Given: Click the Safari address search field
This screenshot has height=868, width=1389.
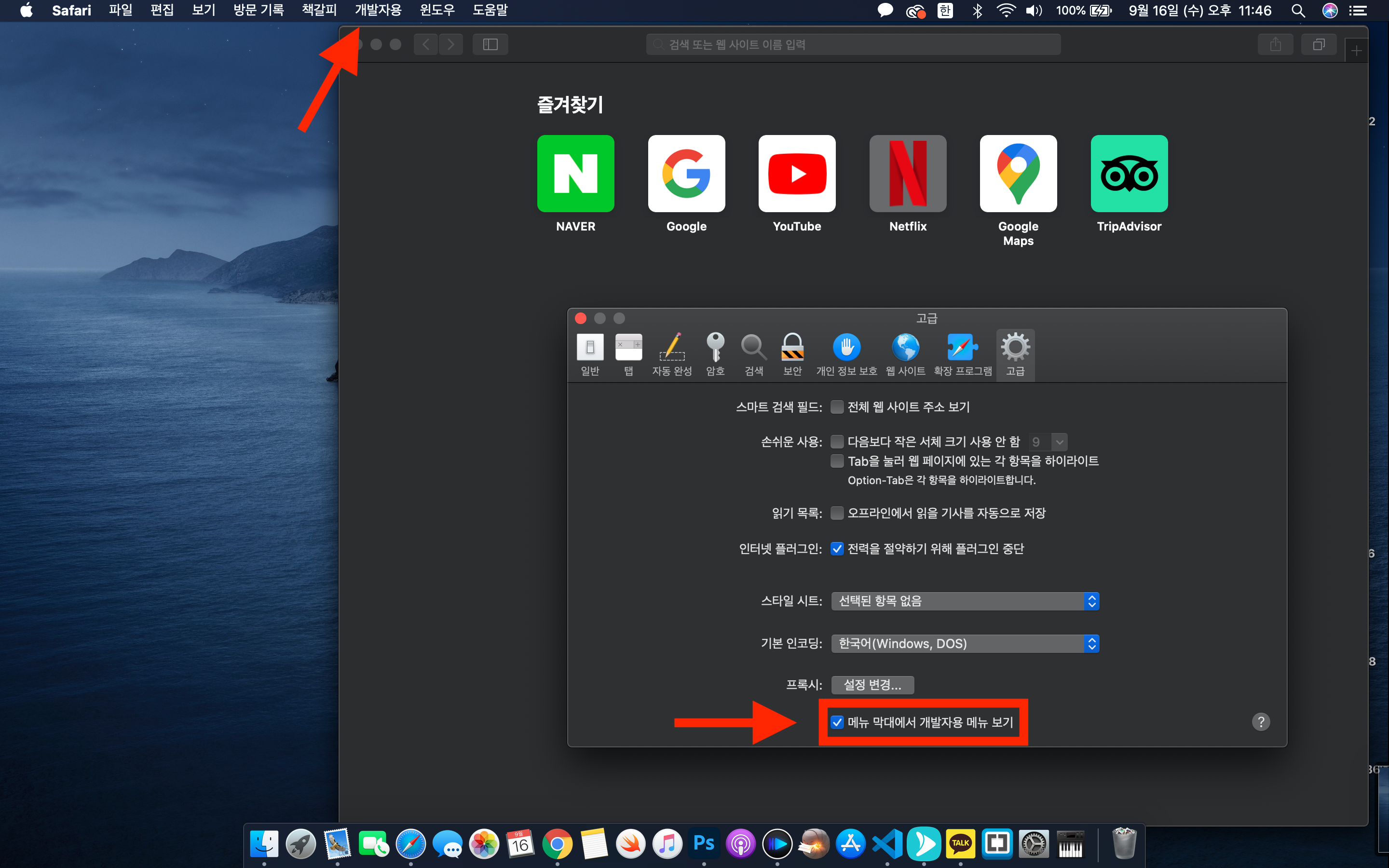Looking at the screenshot, I should pos(853,44).
